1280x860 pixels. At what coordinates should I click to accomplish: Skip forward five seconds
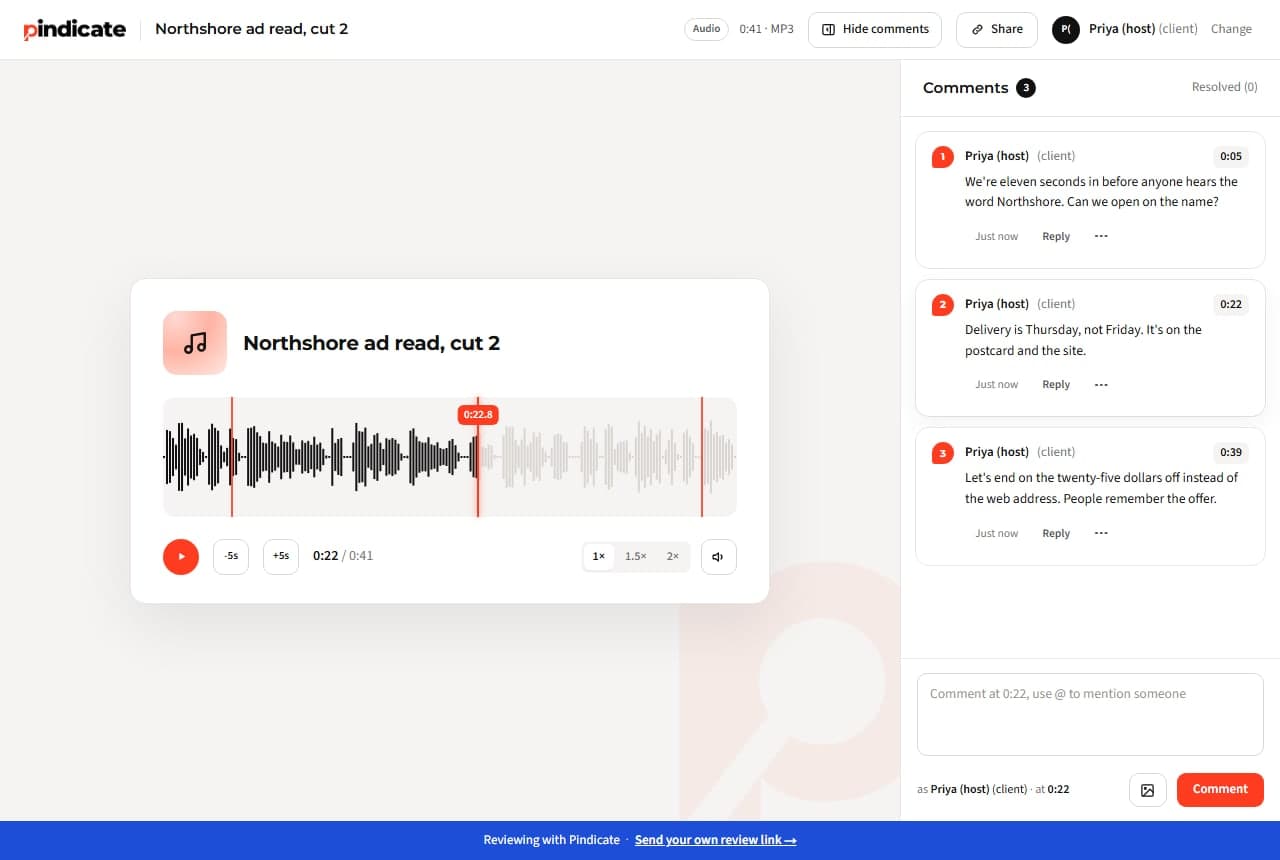coord(281,556)
